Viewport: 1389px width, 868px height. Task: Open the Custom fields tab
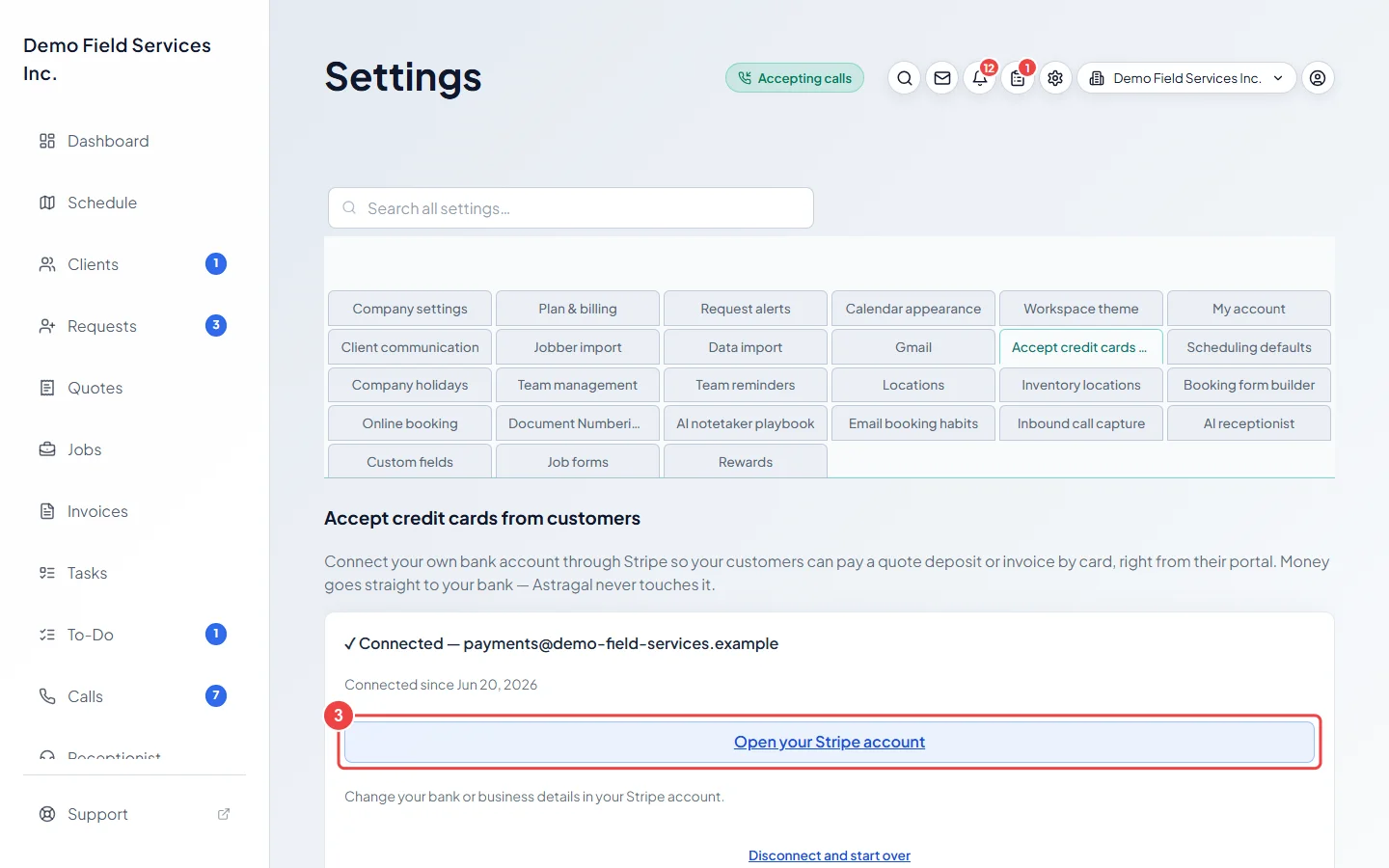410,461
